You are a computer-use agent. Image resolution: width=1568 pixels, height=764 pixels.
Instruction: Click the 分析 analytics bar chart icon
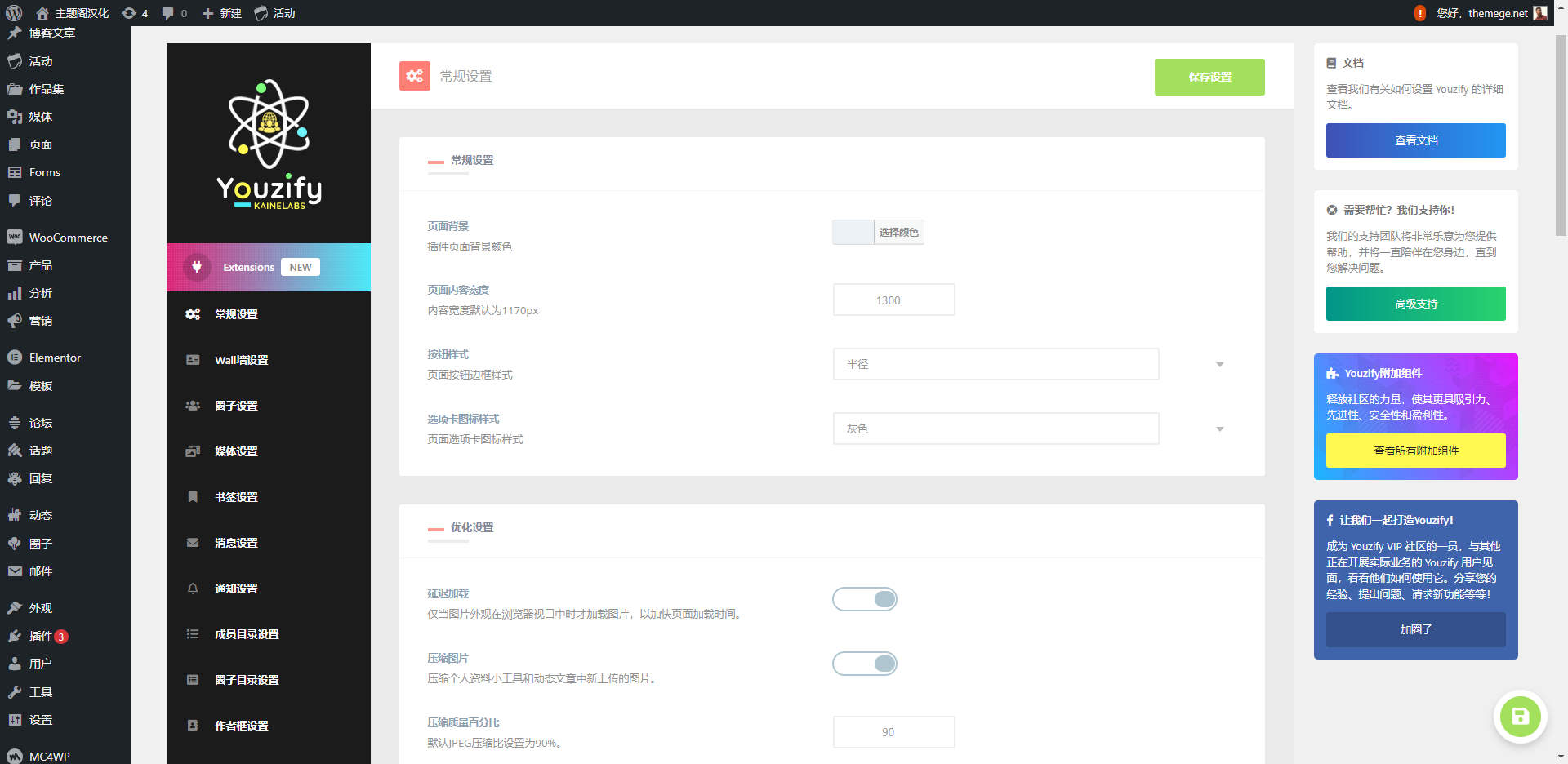[15, 293]
